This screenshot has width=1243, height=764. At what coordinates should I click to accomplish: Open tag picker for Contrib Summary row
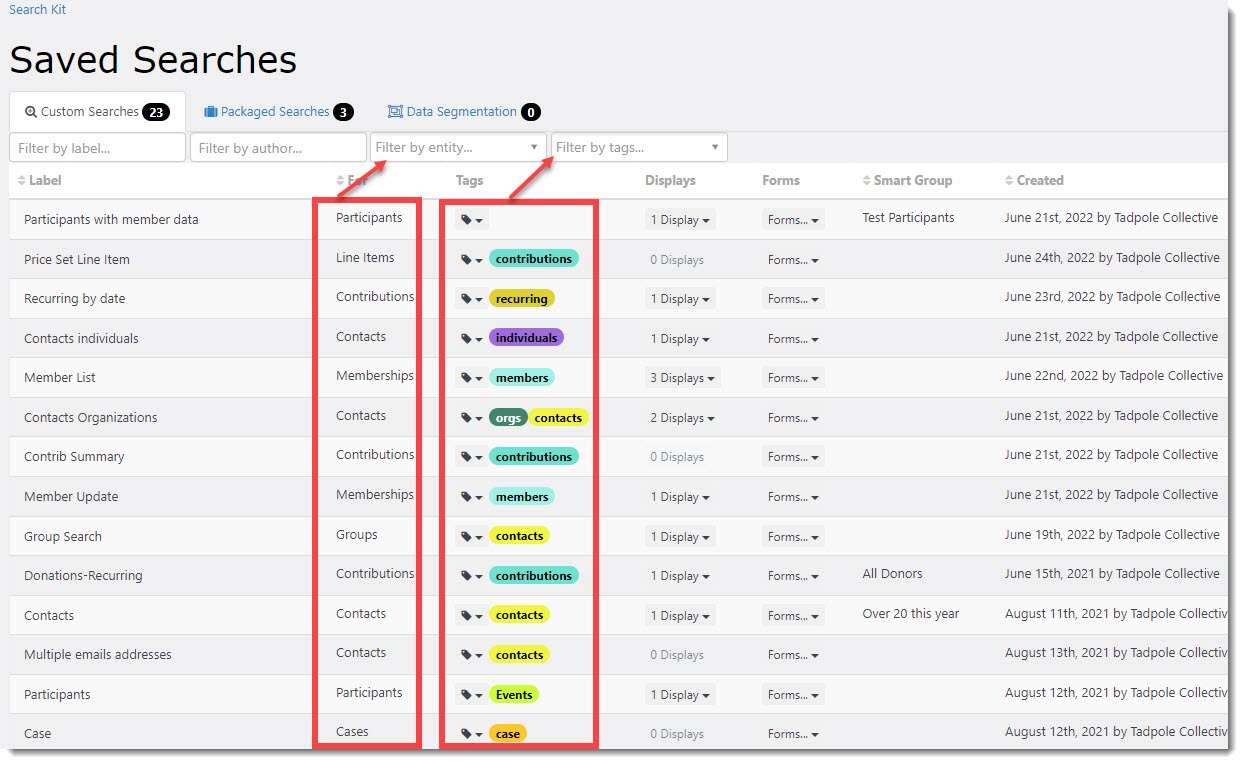[x=471, y=457]
